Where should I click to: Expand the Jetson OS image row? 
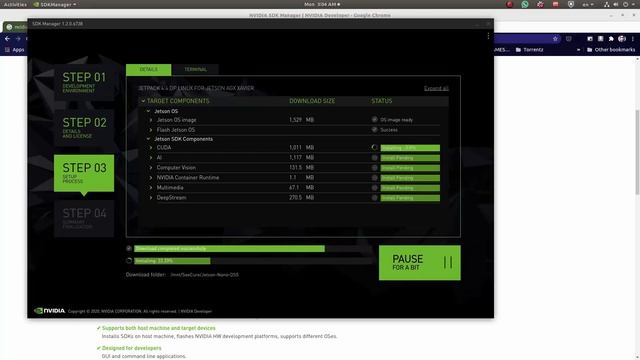(151, 120)
